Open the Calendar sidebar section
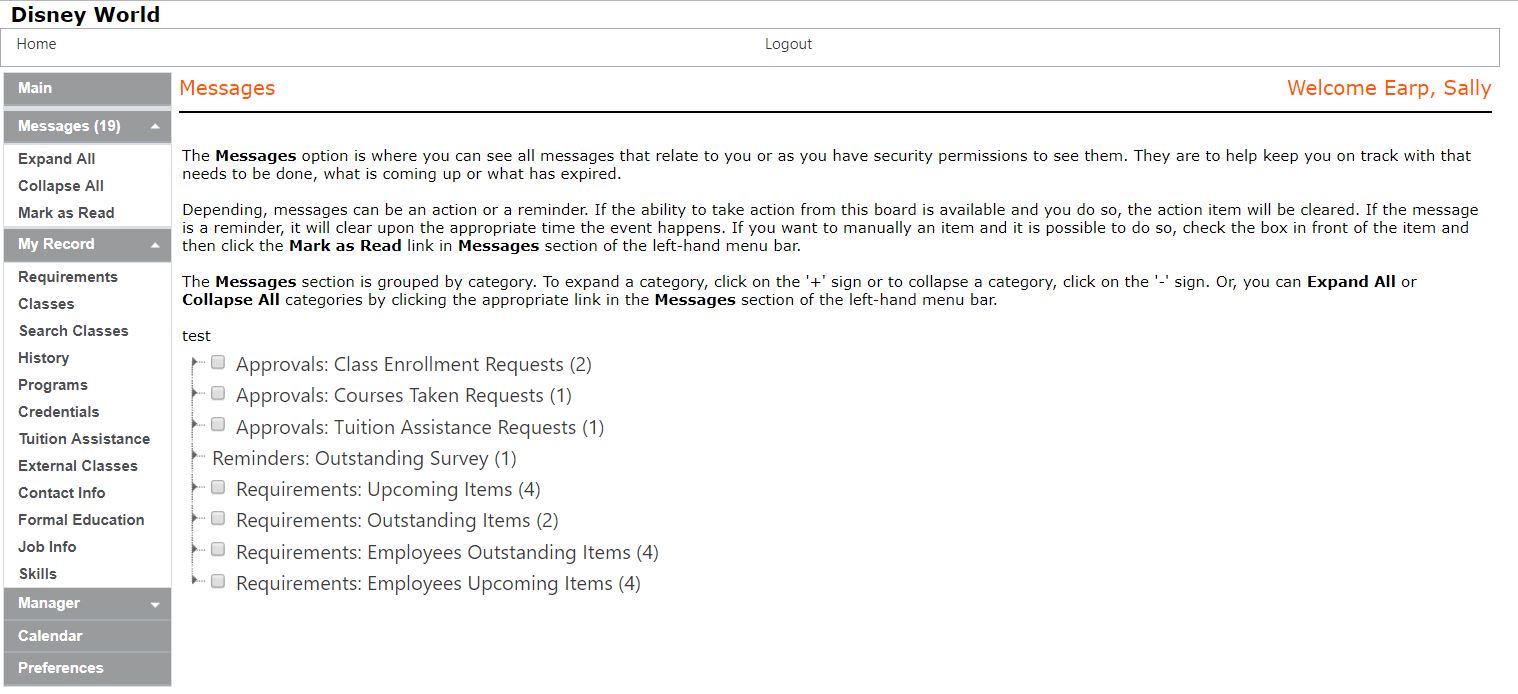Image resolution: width=1518 pixels, height=694 pixels. [87, 636]
